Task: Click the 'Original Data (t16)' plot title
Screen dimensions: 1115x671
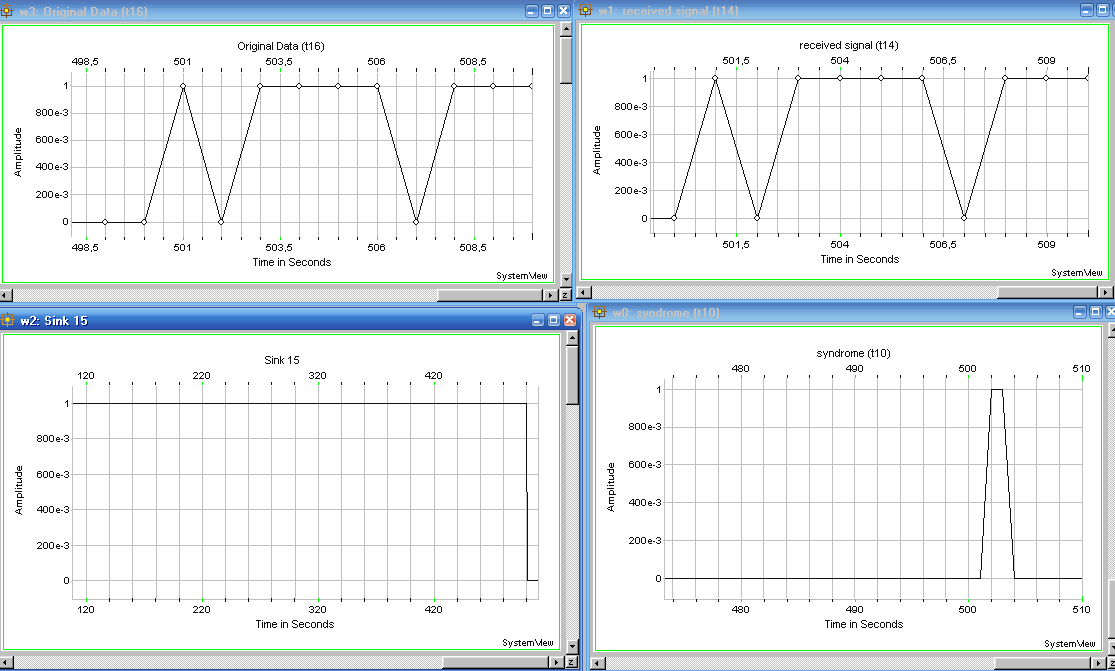Action: (281, 46)
